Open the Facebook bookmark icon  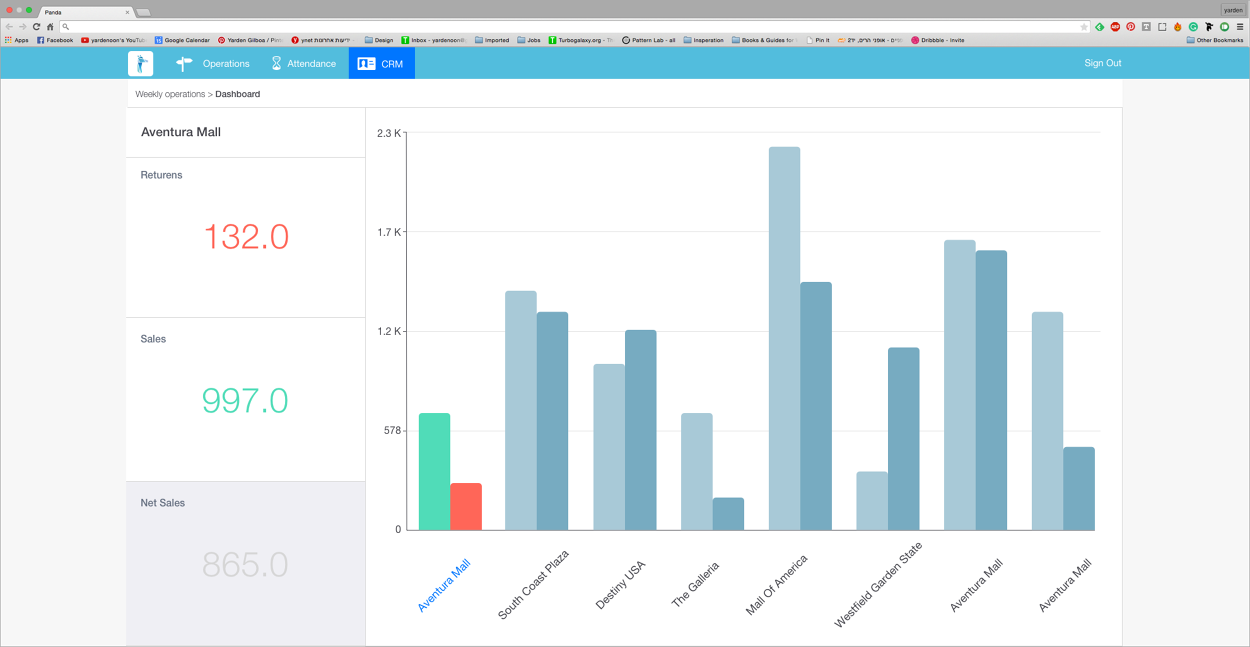point(39,40)
